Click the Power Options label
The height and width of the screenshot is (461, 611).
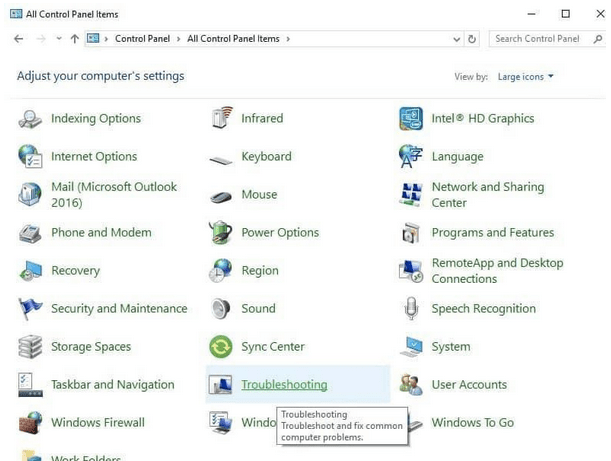[280, 233]
